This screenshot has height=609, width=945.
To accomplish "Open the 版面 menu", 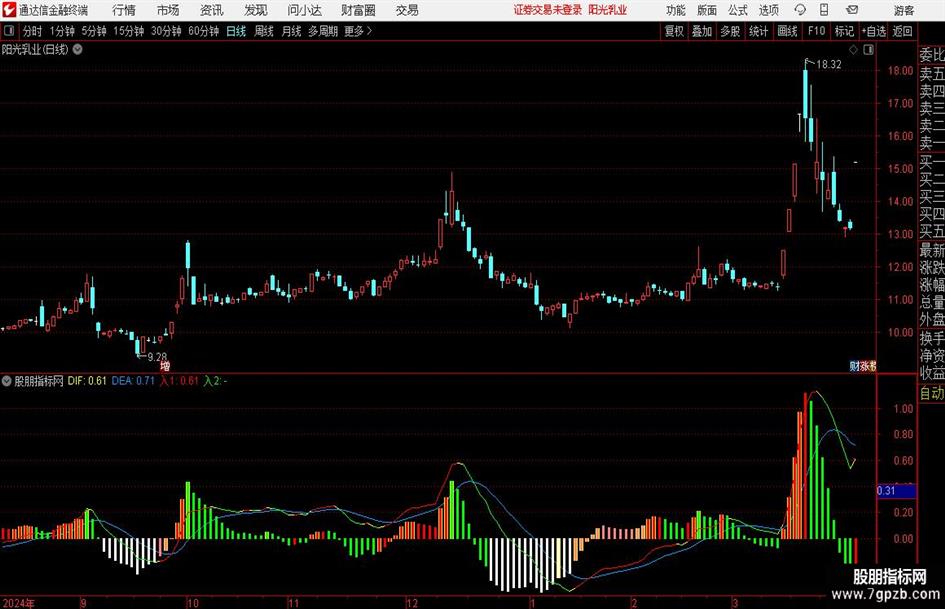I will (x=706, y=10).
